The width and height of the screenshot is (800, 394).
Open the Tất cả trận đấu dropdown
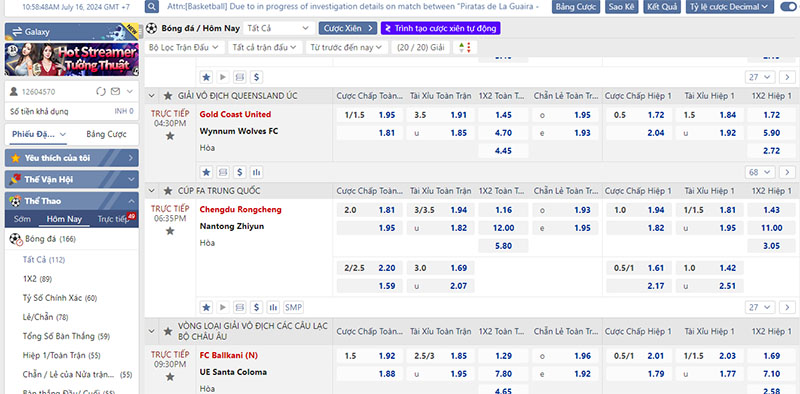264,47
